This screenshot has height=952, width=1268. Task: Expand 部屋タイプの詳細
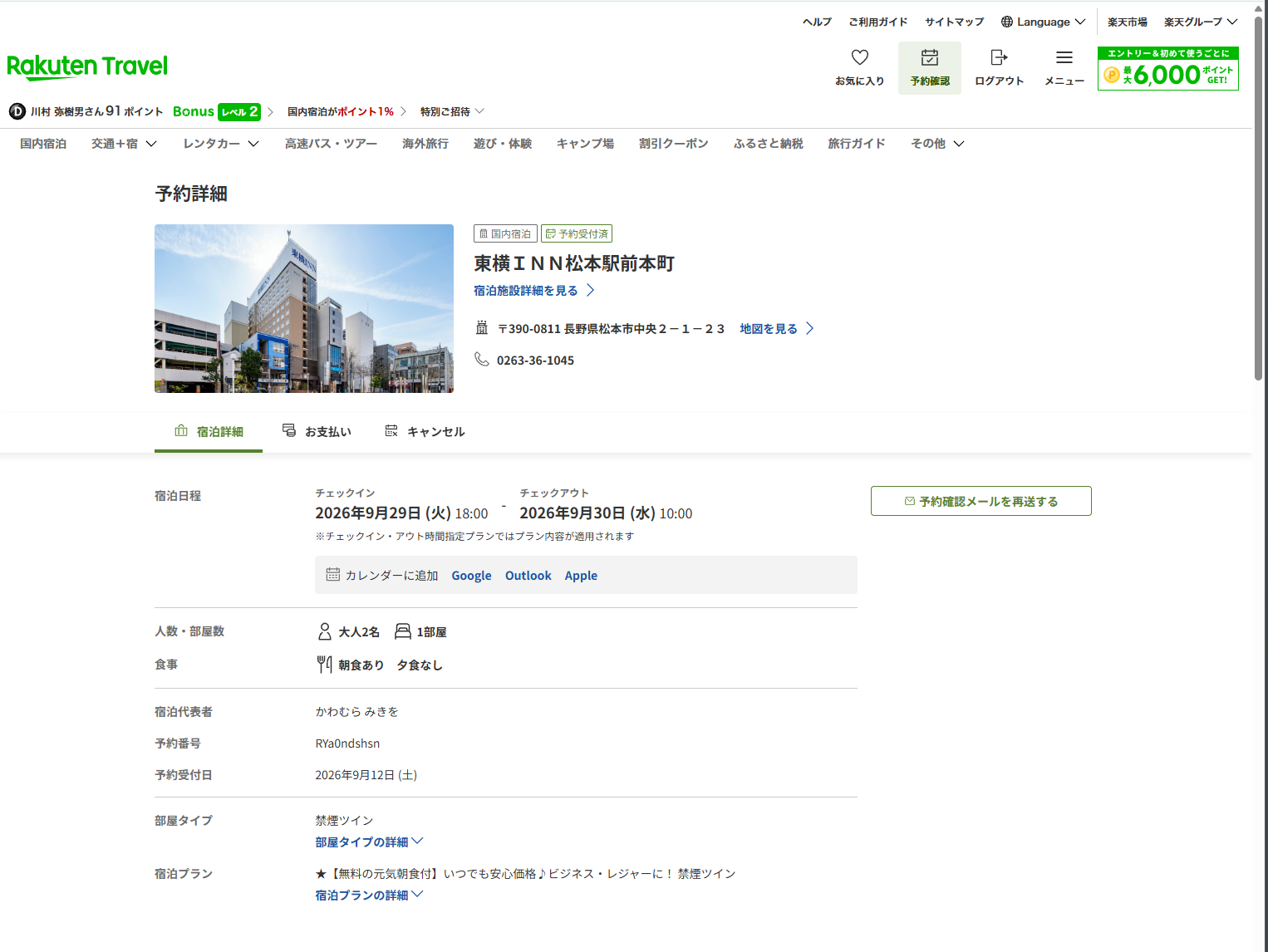(369, 842)
